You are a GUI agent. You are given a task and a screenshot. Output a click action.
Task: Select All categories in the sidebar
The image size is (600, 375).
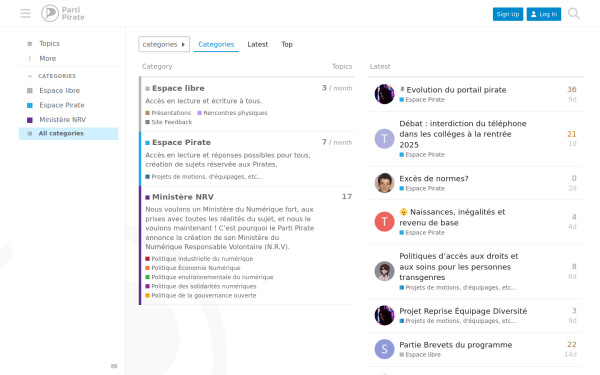click(x=68, y=134)
